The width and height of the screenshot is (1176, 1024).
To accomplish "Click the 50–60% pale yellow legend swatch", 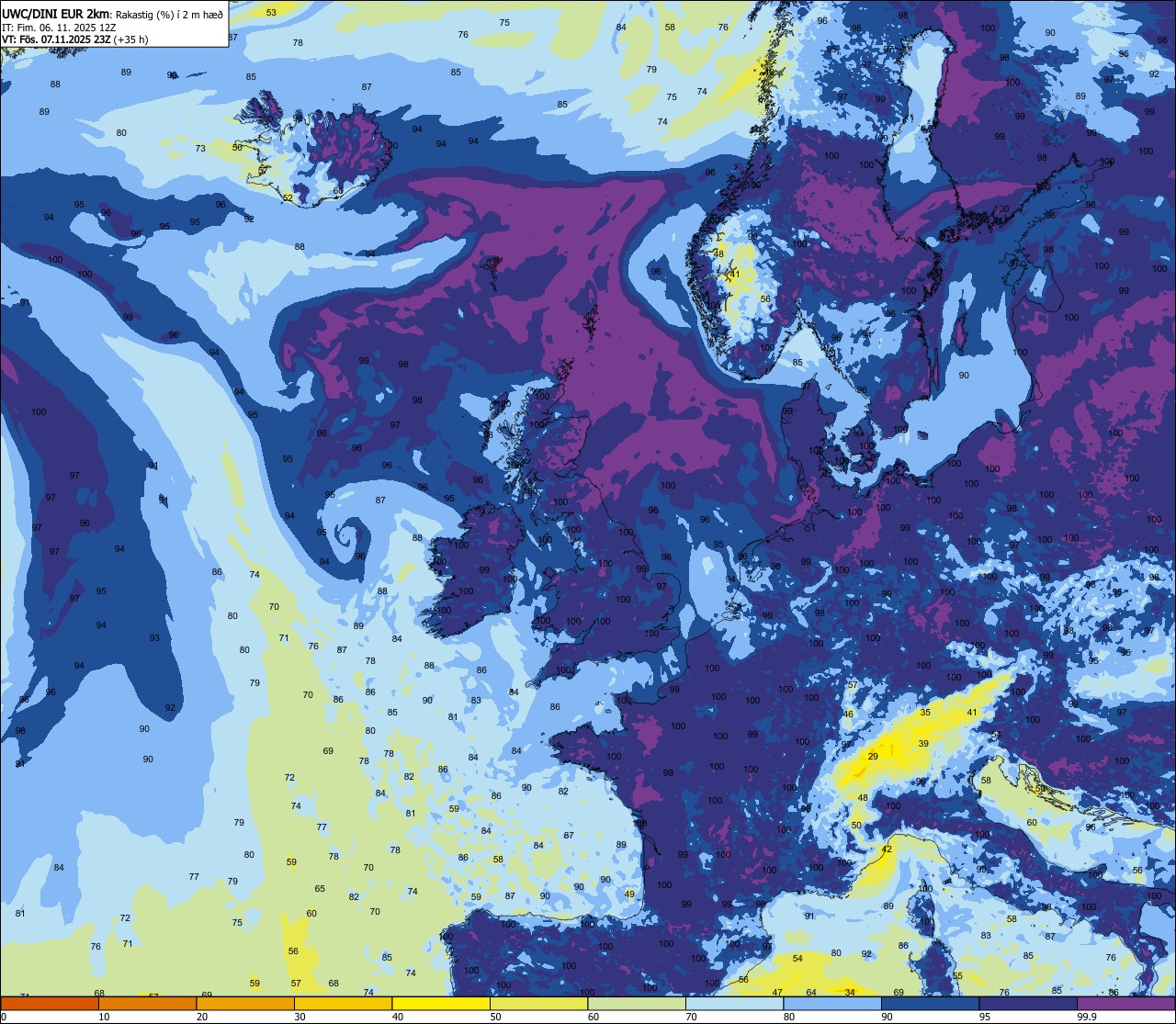I will [538, 1004].
